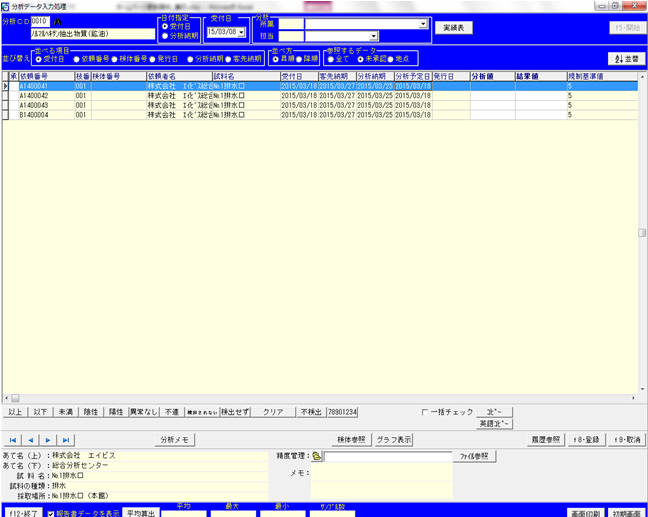
Task: Click the table scroll-down arrow
Action: pos(642,389)
